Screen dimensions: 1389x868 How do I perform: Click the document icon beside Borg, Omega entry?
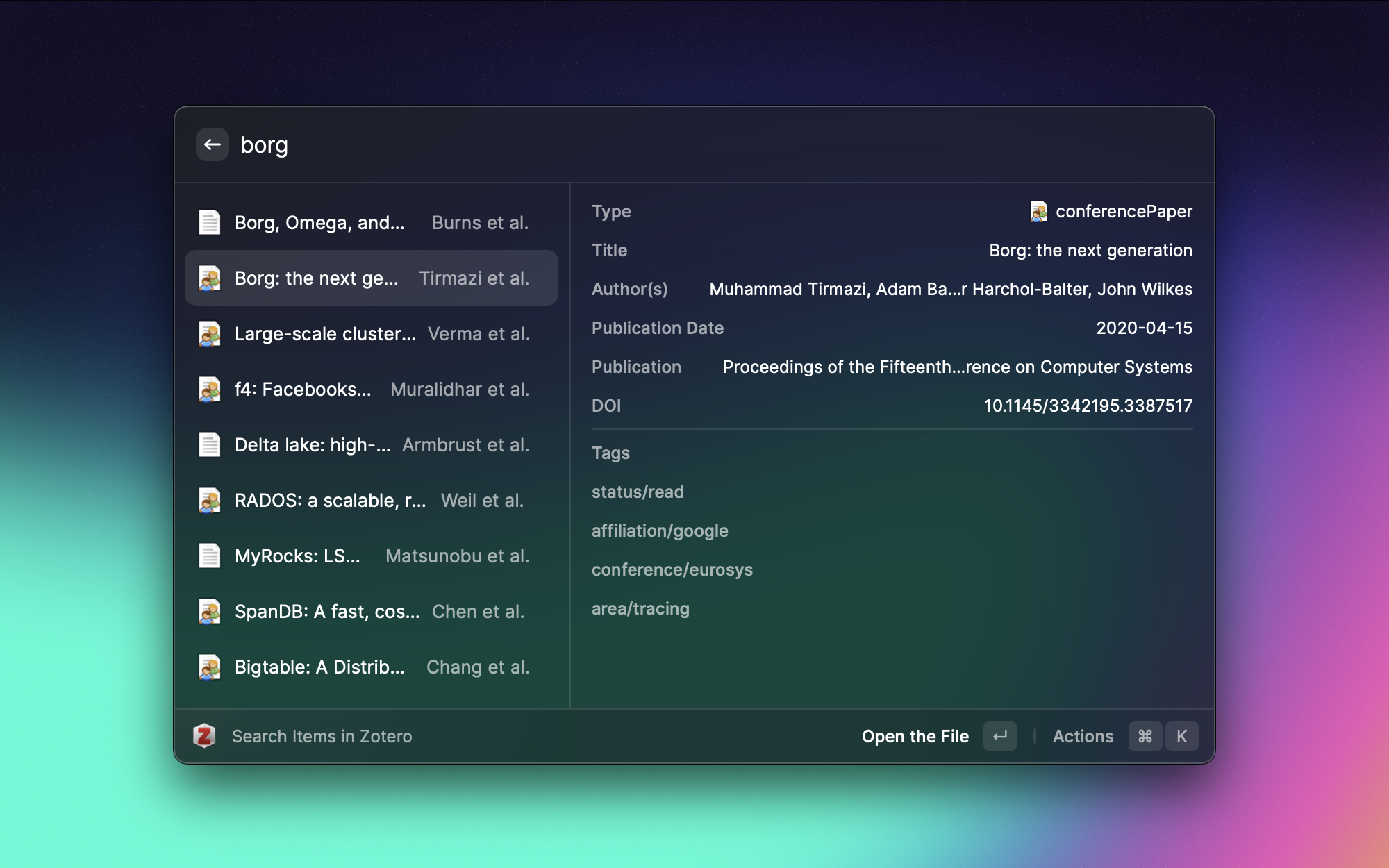point(209,223)
